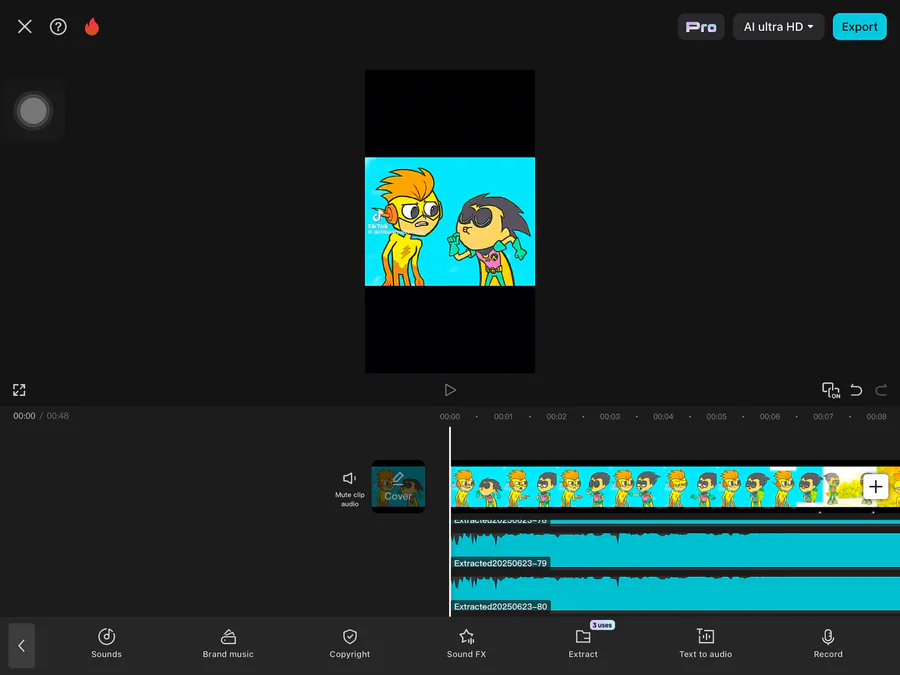
Task: Open Sound FX
Action: click(467, 643)
